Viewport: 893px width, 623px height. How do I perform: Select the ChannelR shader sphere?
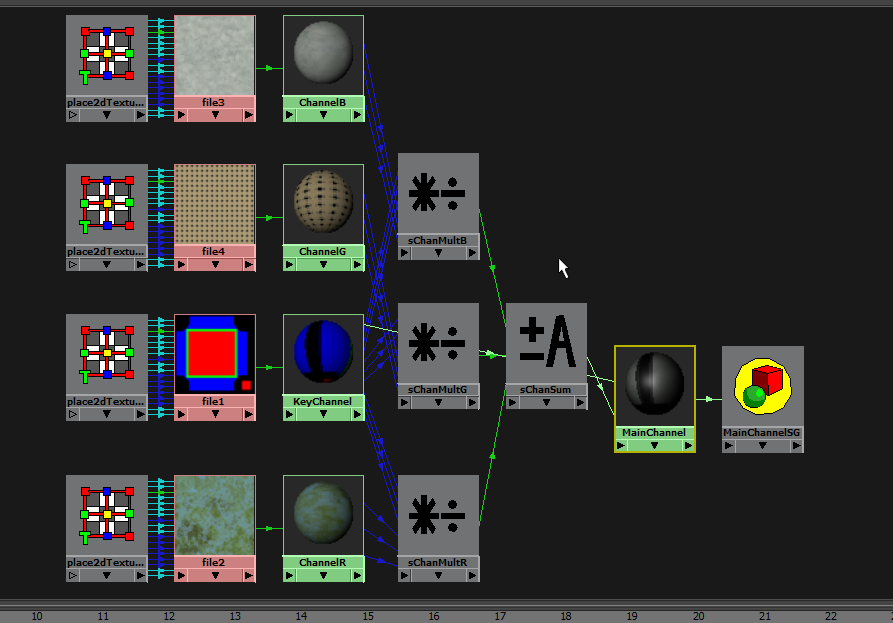click(x=323, y=515)
